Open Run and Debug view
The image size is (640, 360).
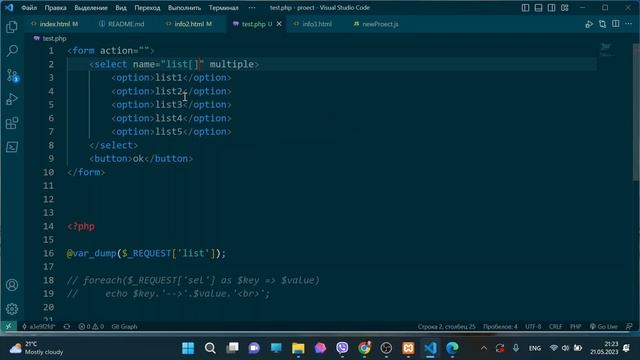tap(12, 99)
